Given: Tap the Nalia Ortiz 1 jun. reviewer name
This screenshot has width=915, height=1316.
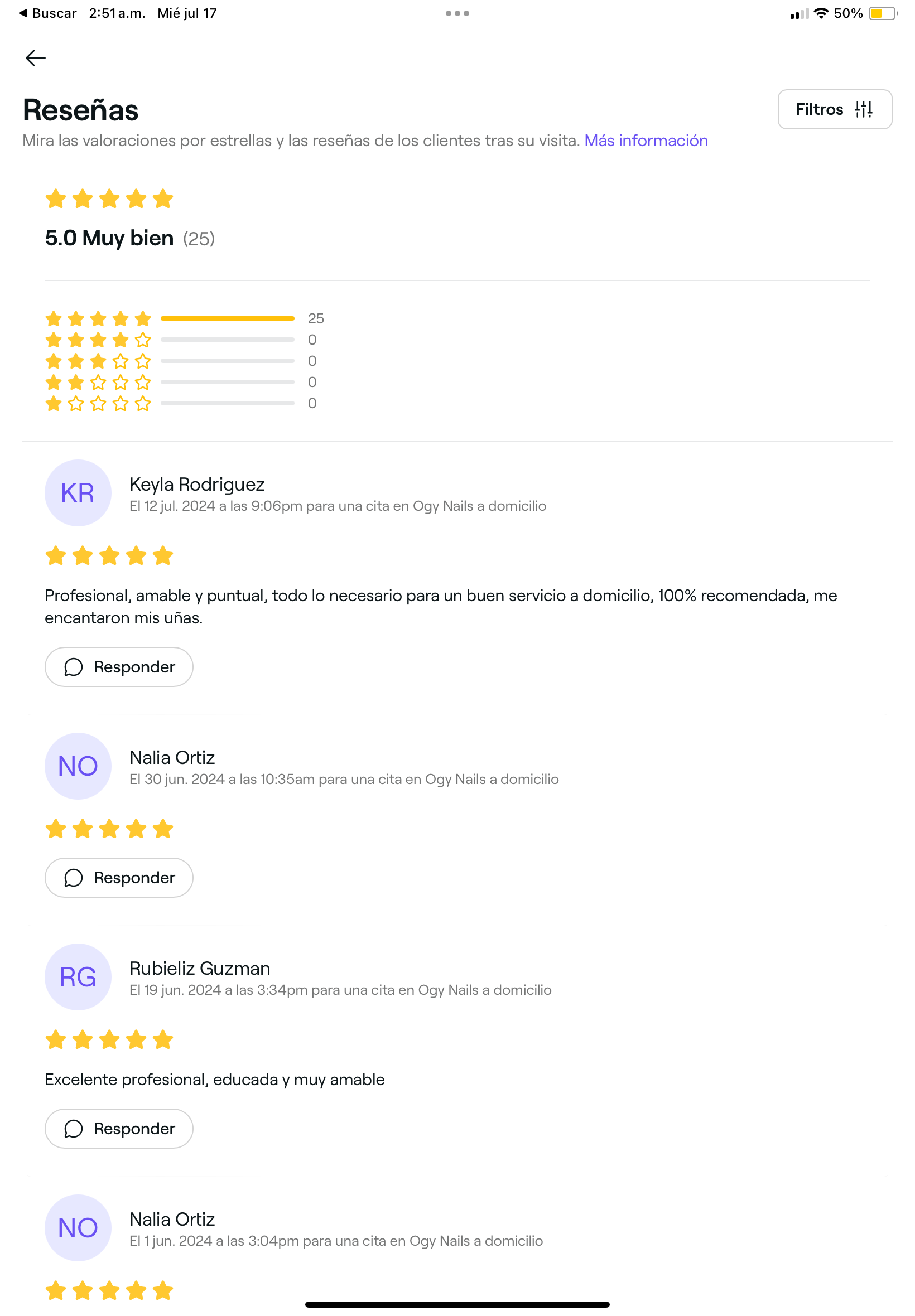Looking at the screenshot, I should tap(172, 1218).
